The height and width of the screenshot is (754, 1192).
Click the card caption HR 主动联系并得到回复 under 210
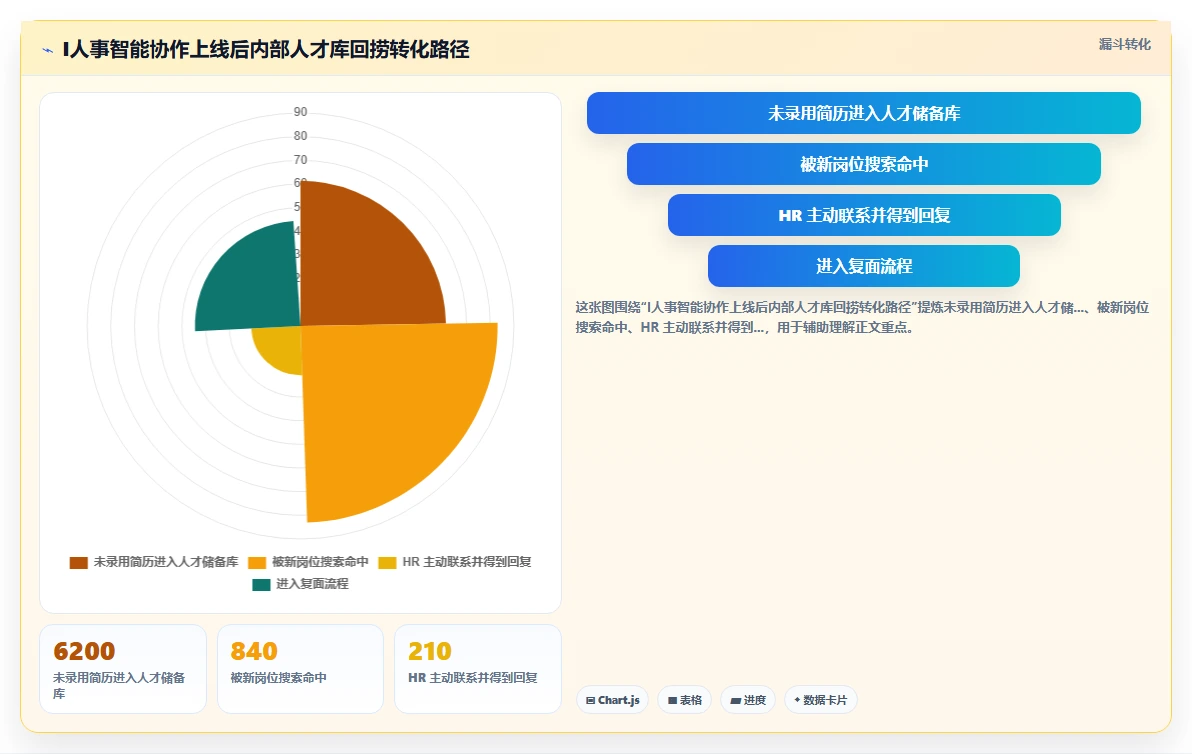(473, 678)
